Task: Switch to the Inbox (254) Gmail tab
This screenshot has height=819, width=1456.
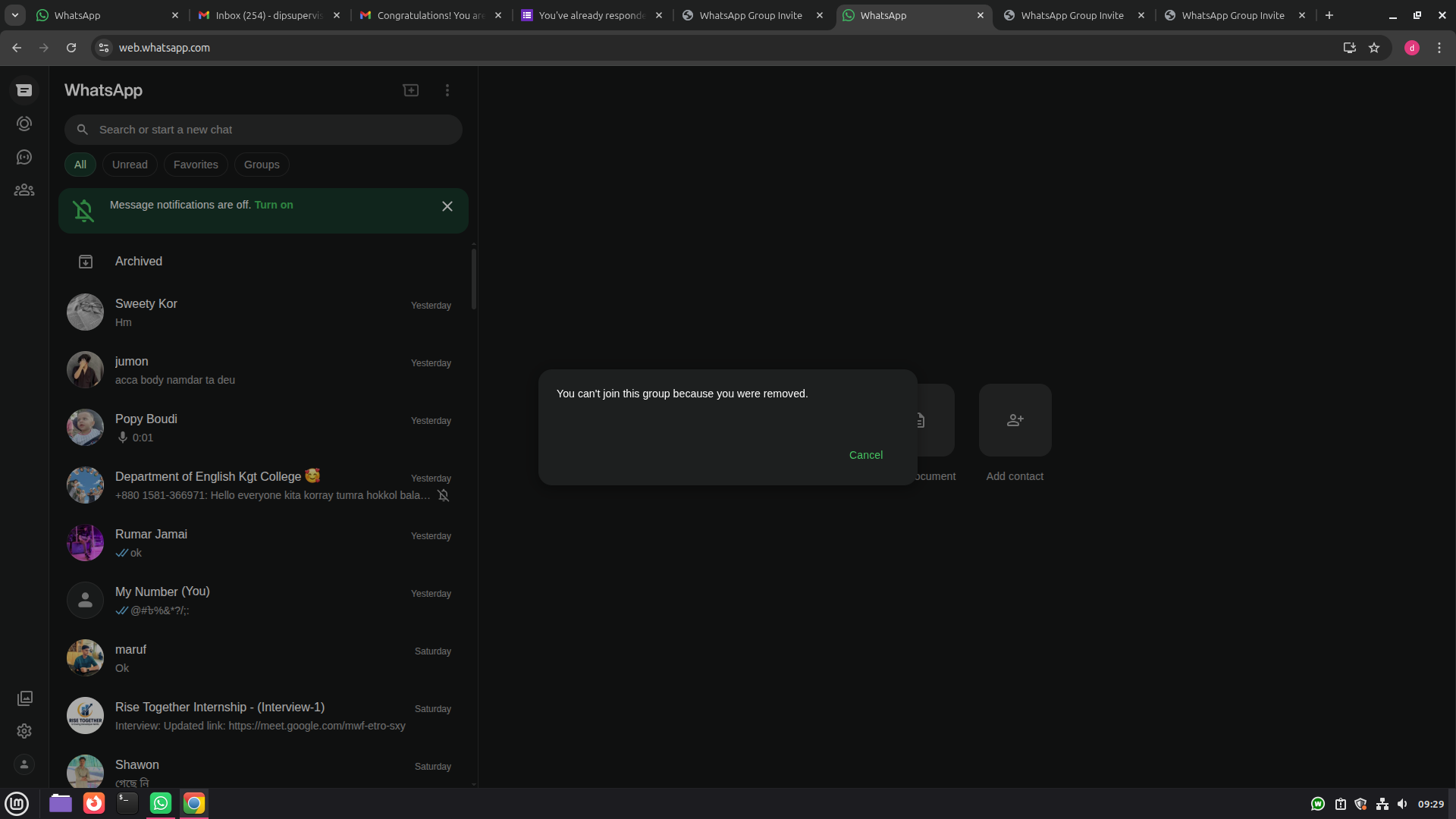Action: point(268,15)
